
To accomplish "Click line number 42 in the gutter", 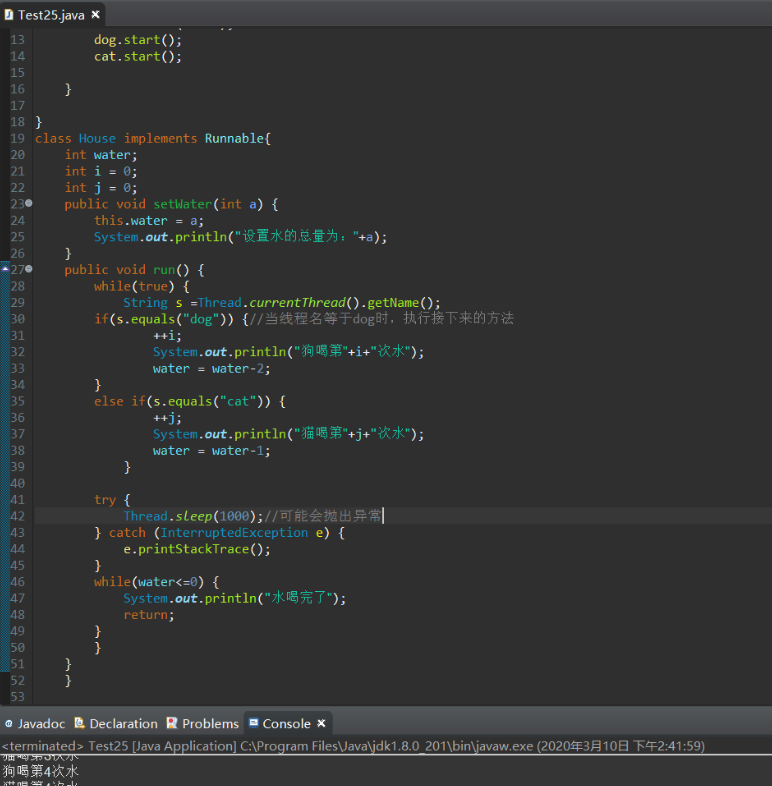I will tap(17, 516).
